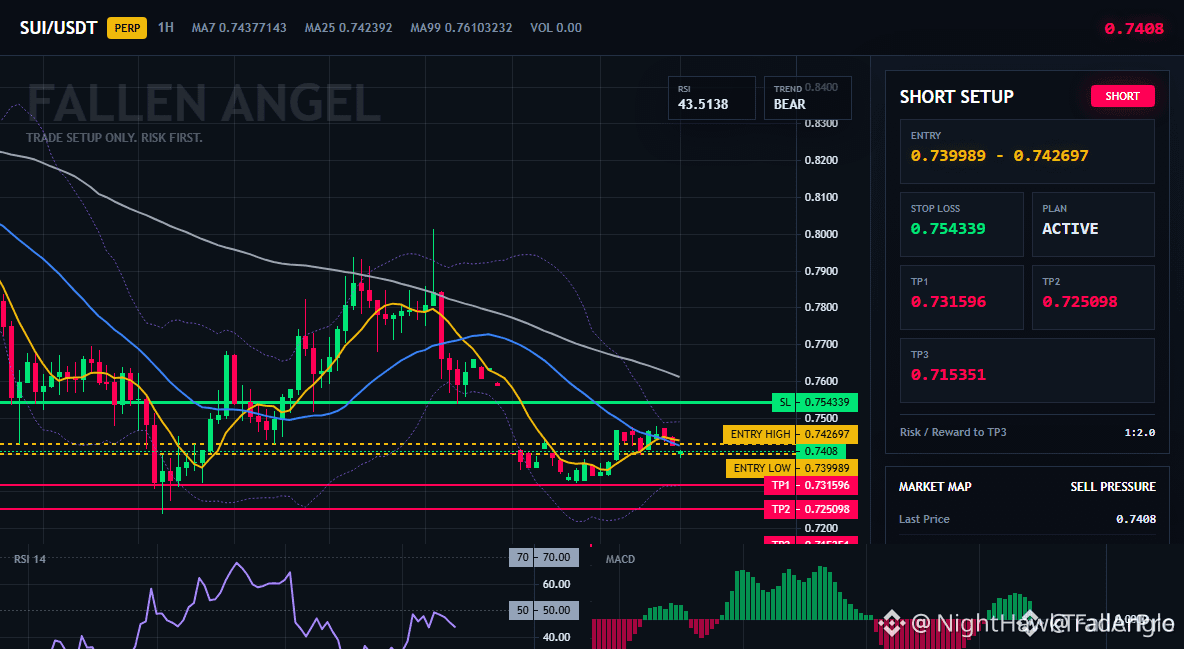Click the TRADE SETUP ONLY. RISK FIRST. text
Screen dimensions: 1184x649
pos(114,138)
